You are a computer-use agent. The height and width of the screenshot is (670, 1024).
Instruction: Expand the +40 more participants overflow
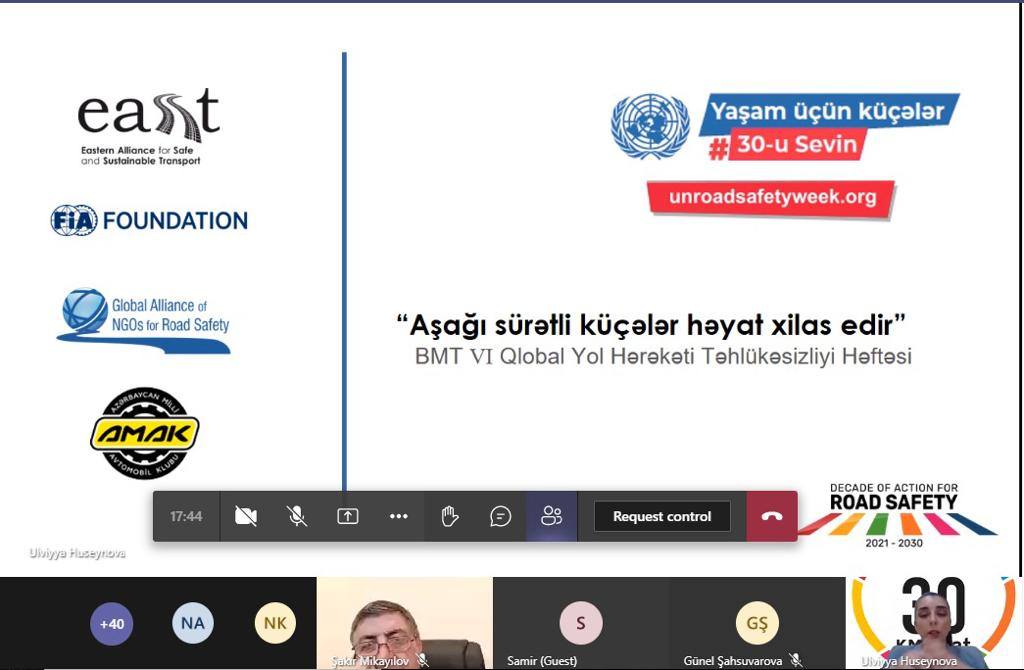pos(111,624)
